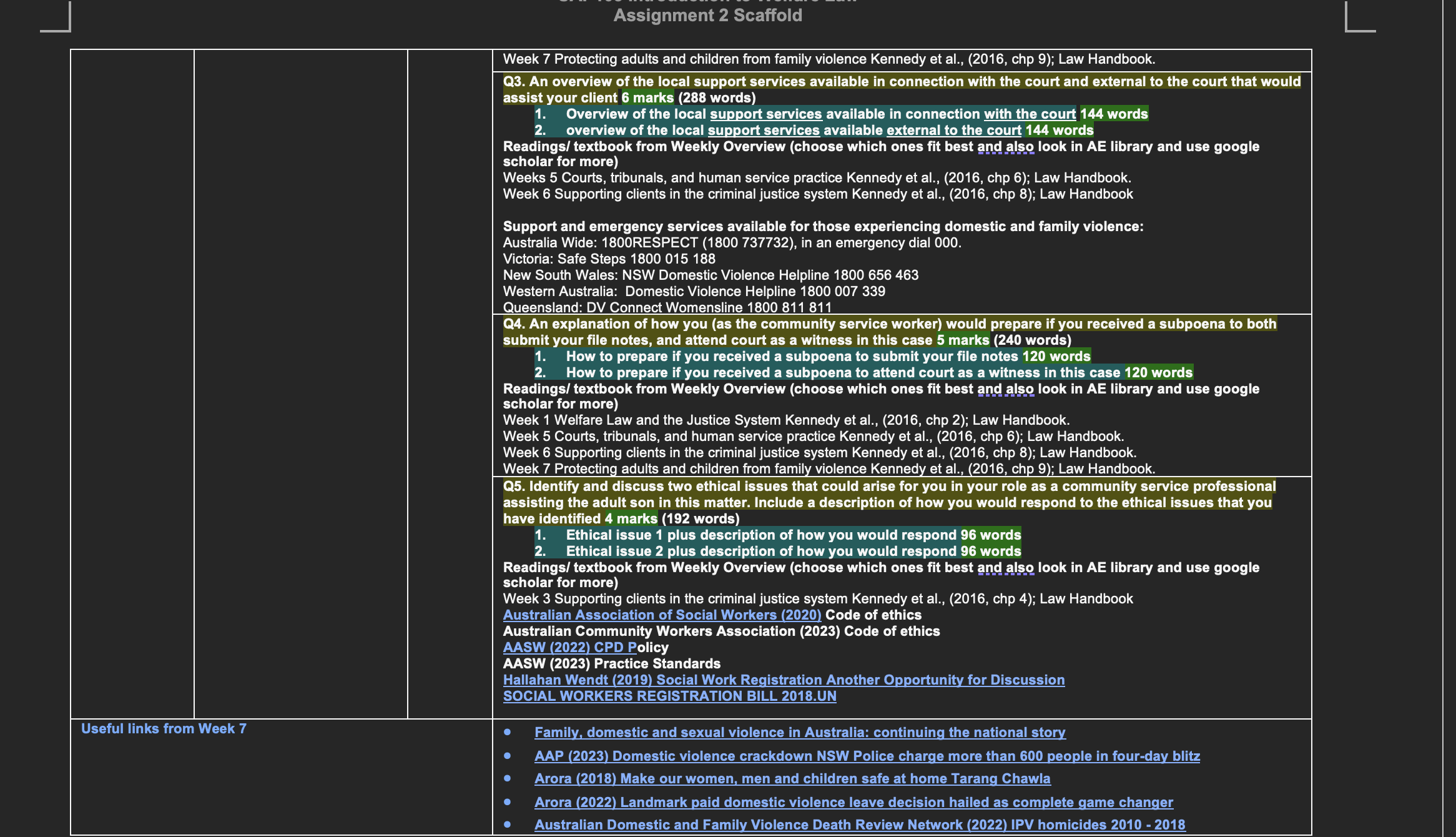The image size is (1456, 837).
Task: Open Australian Association of Social Workers (2020) link
Action: click(x=662, y=615)
